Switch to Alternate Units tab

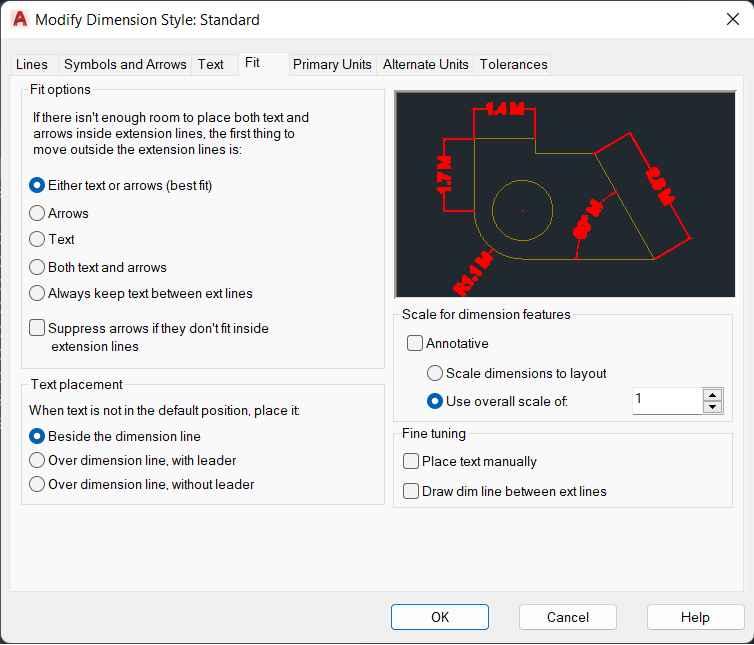426,64
